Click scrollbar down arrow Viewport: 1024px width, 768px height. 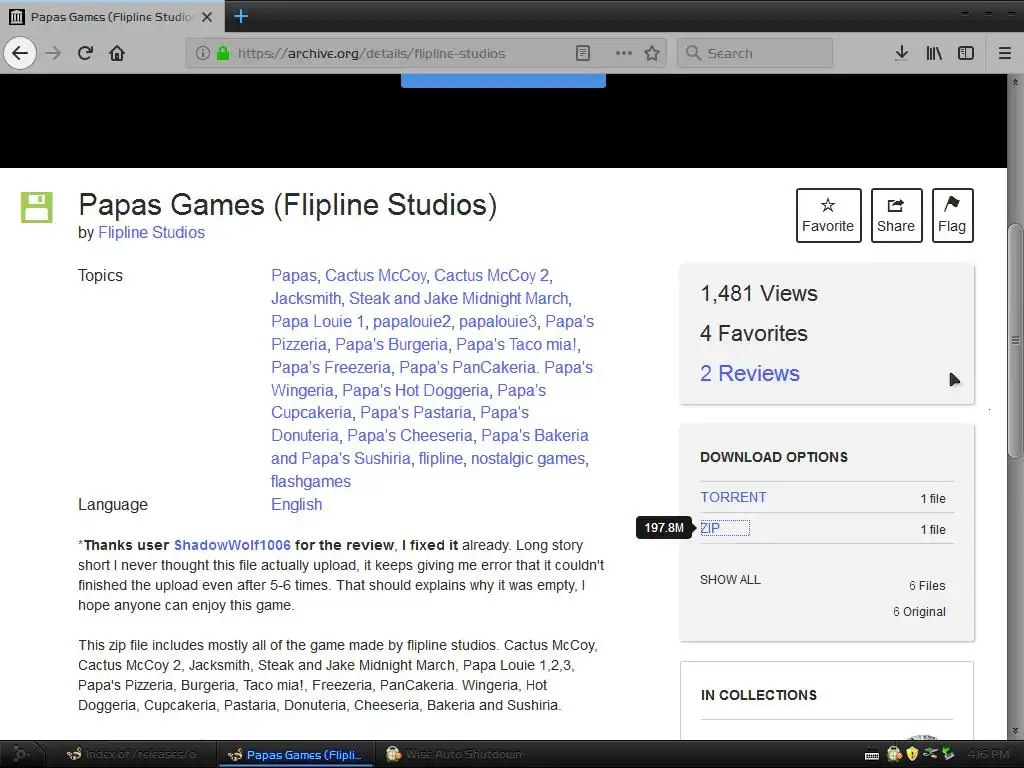point(1015,731)
